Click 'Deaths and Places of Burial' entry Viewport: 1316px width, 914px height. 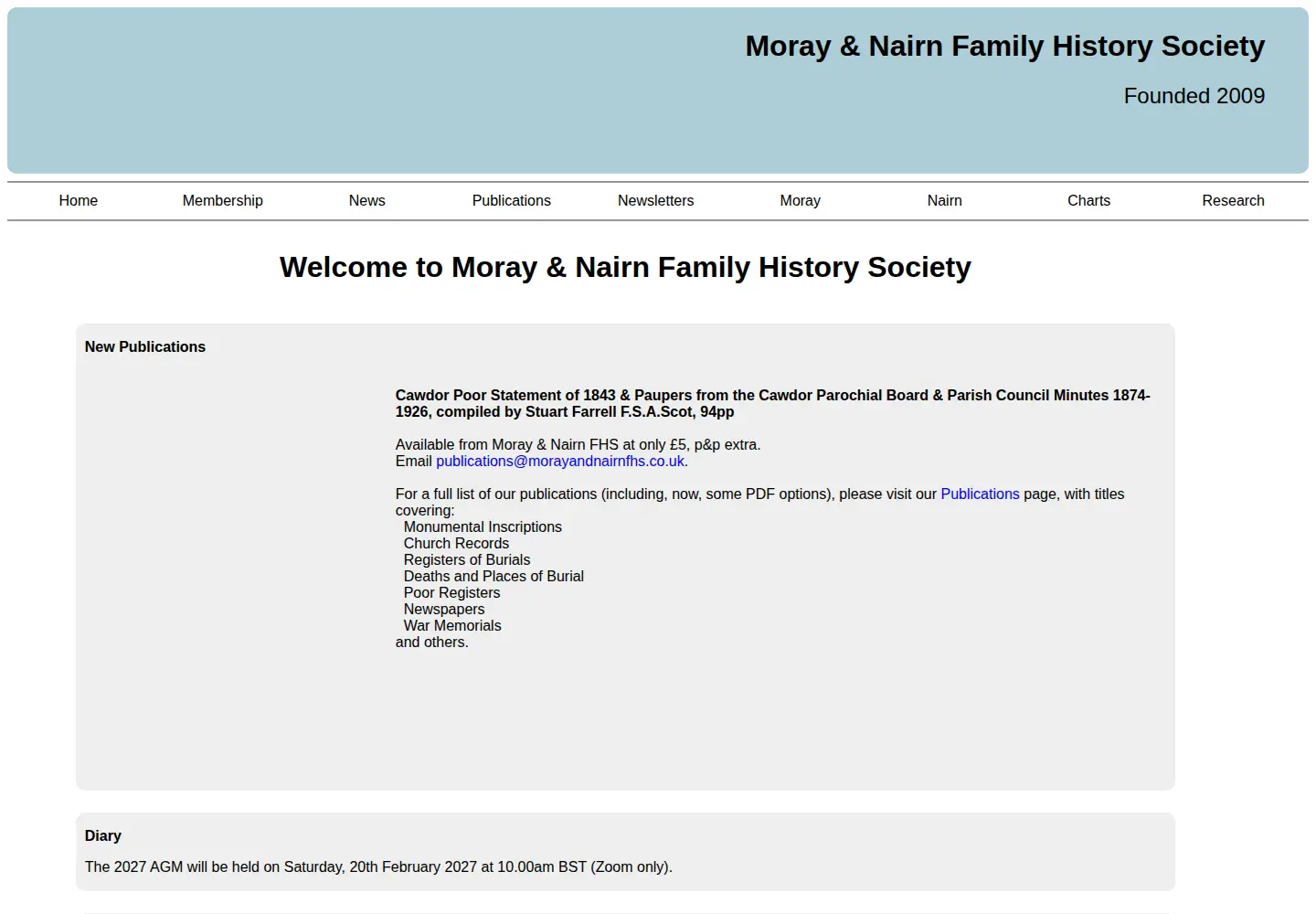[493, 577]
